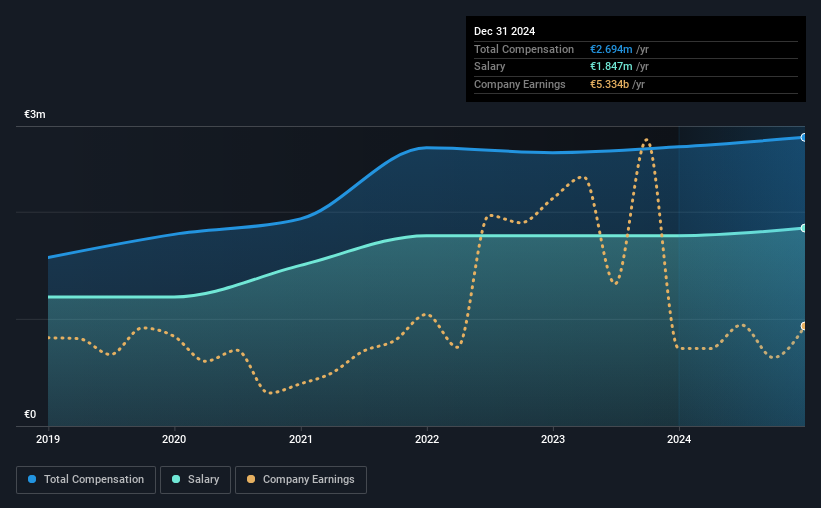Click the €2.694m total compensation value
The image size is (821, 508).
click(611, 49)
